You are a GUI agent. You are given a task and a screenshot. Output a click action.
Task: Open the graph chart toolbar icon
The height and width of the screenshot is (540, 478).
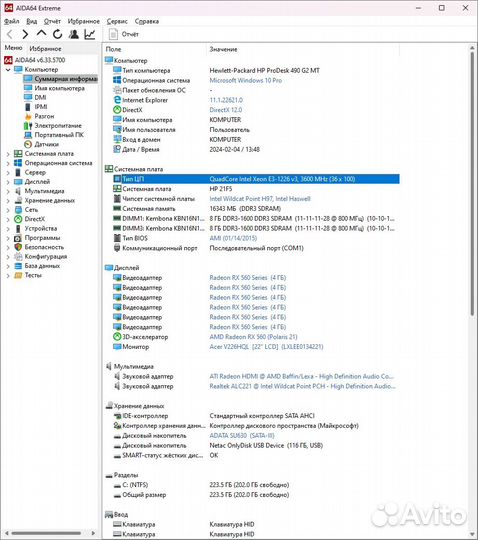coord(90,34)
